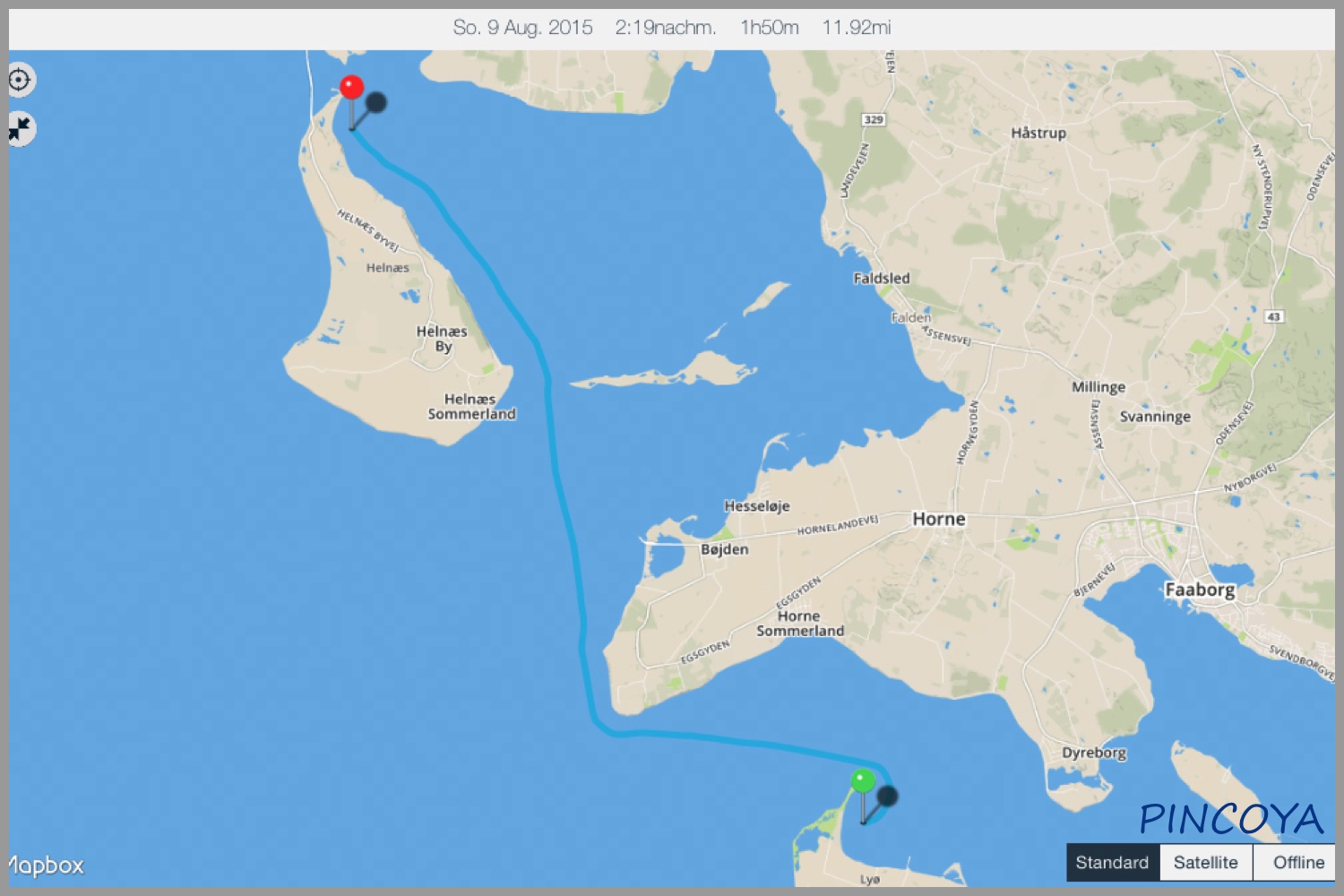Click the Bøjden place label
This screenshot has height=896, width=1344.
725,549
